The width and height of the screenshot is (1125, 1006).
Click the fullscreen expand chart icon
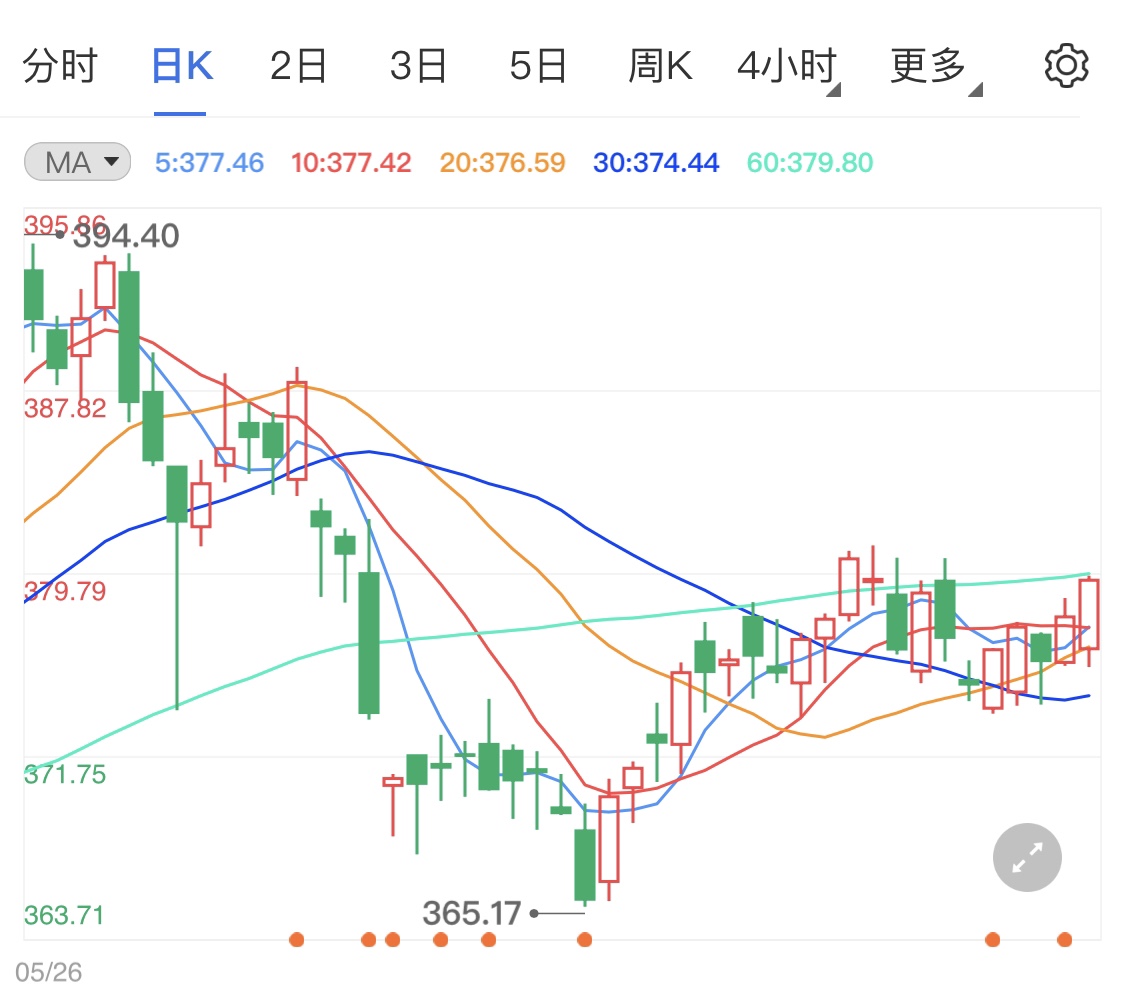[1026, 857]
